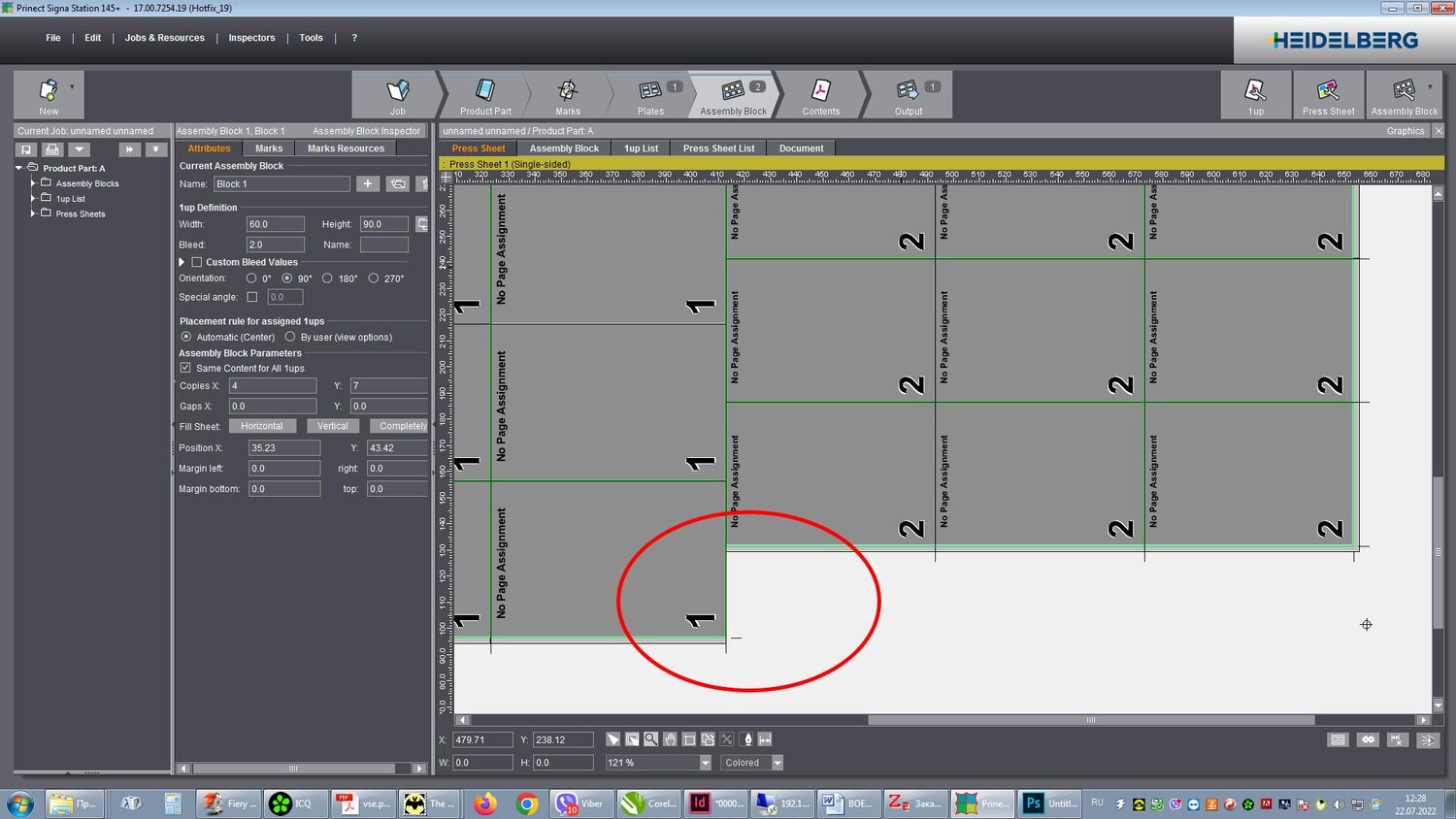Click the 1up Width input field
1456x819 pixels.
coord(275,224)
